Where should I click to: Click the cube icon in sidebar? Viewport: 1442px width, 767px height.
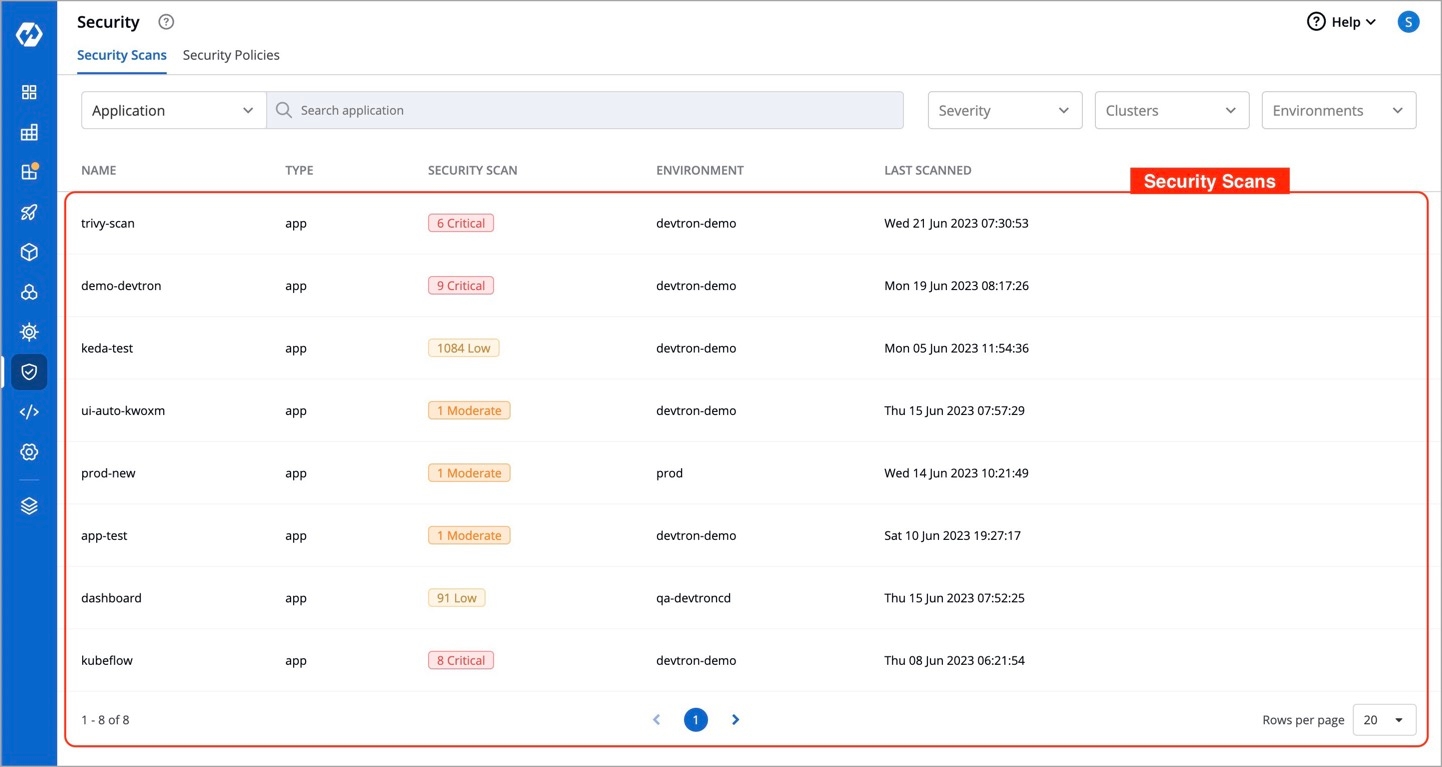[x=29, y=252]
